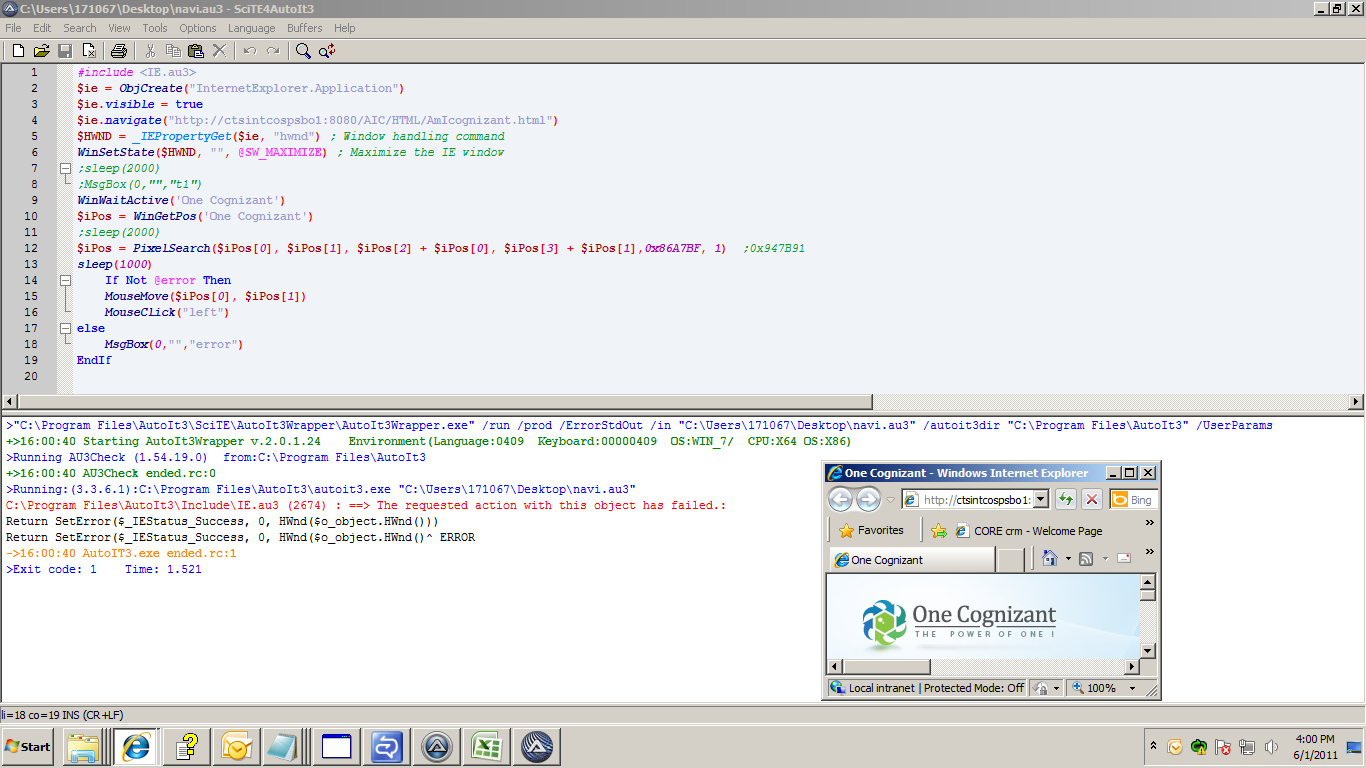Expand the IE favorites bar overflow chevron
This screenshot has width=1366, height=768.
(1149, 523)
